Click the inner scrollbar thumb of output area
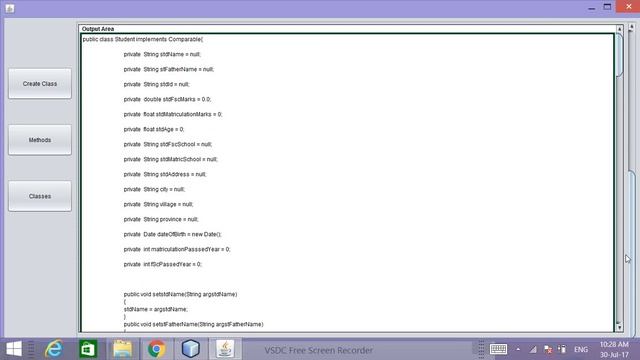 pyautogui.click(x=619, y=55)
